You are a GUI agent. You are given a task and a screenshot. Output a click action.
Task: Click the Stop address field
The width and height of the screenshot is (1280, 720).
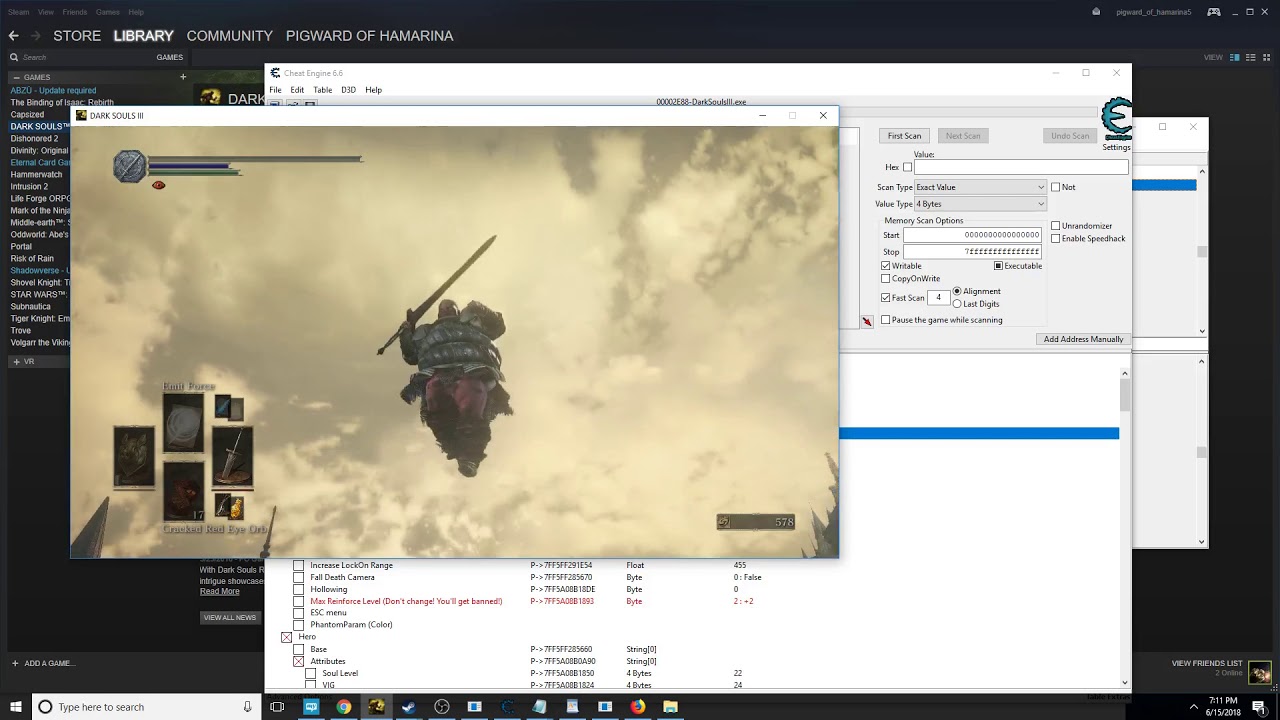[972, 252]
